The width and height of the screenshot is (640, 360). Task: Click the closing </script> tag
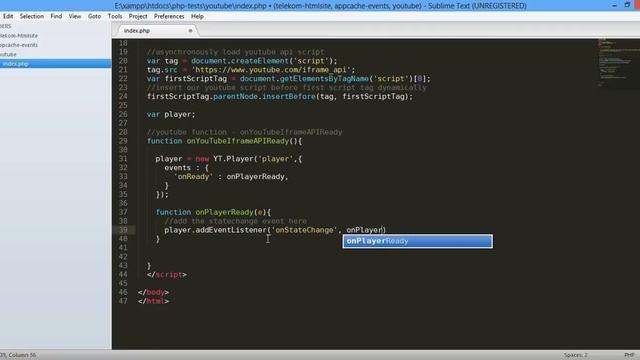click(167, 274)
